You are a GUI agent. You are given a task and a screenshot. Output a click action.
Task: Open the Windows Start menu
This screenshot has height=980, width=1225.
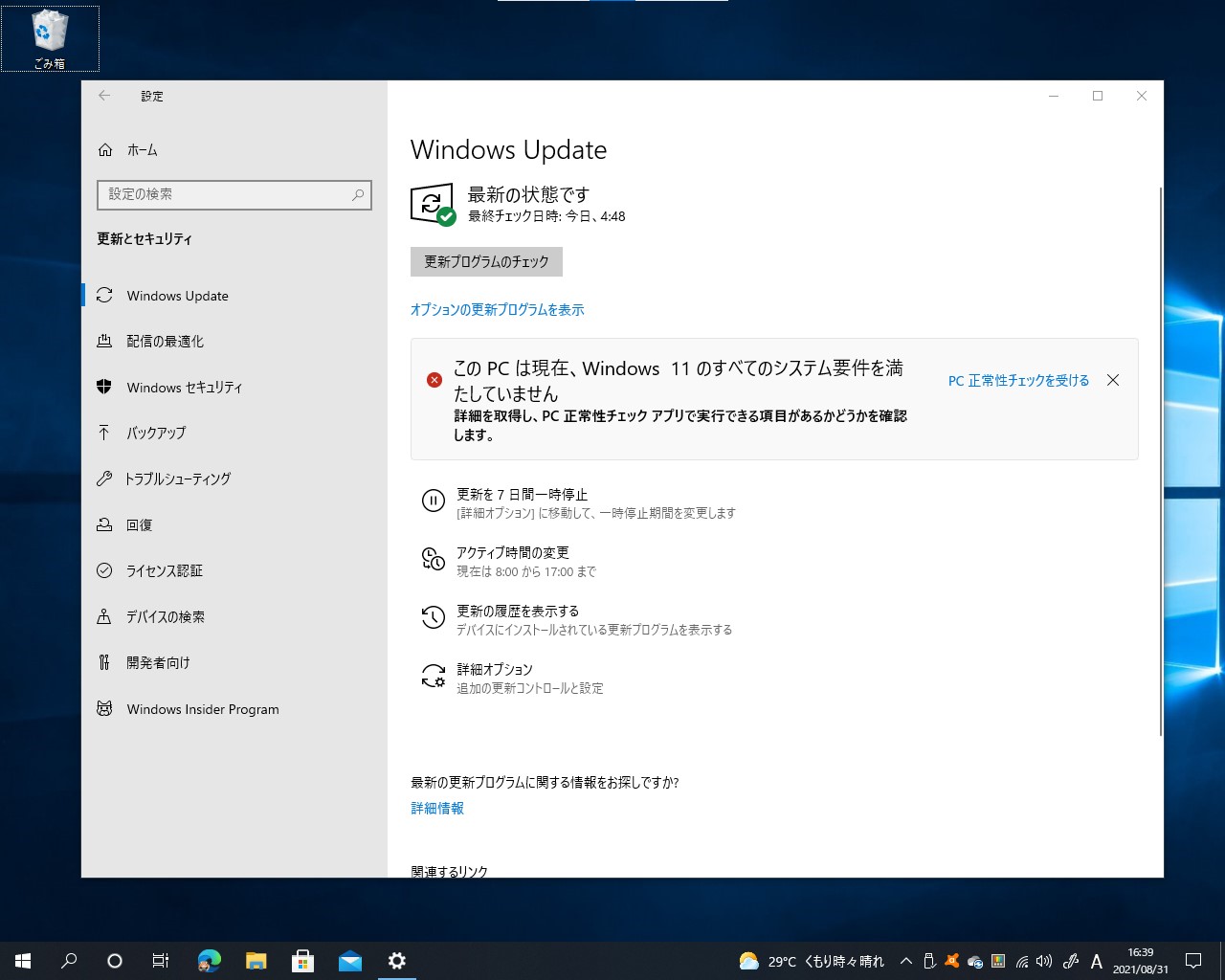click(x=23, y=961)
